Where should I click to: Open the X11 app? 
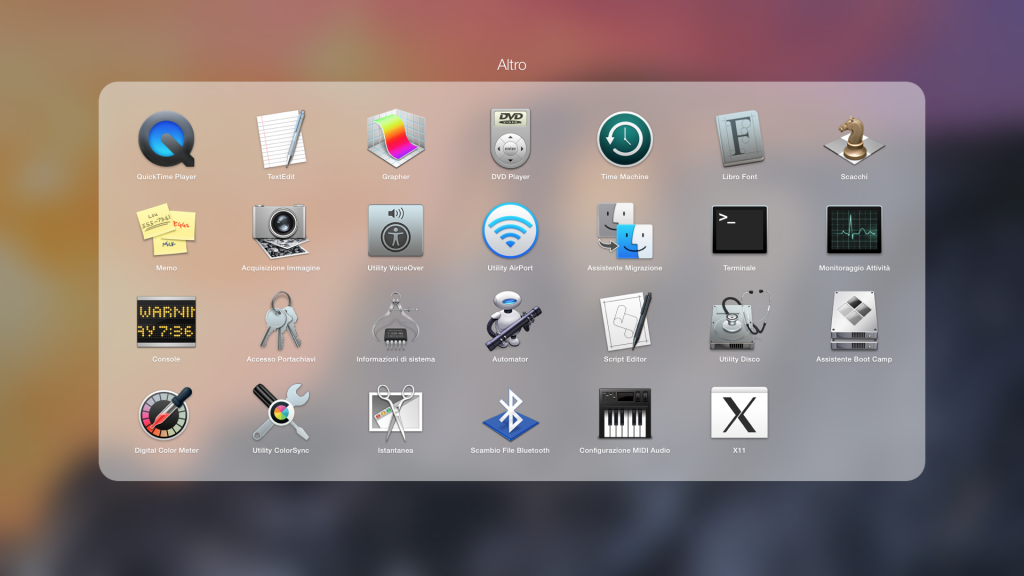pyautogui.click(x=739, y=413)
